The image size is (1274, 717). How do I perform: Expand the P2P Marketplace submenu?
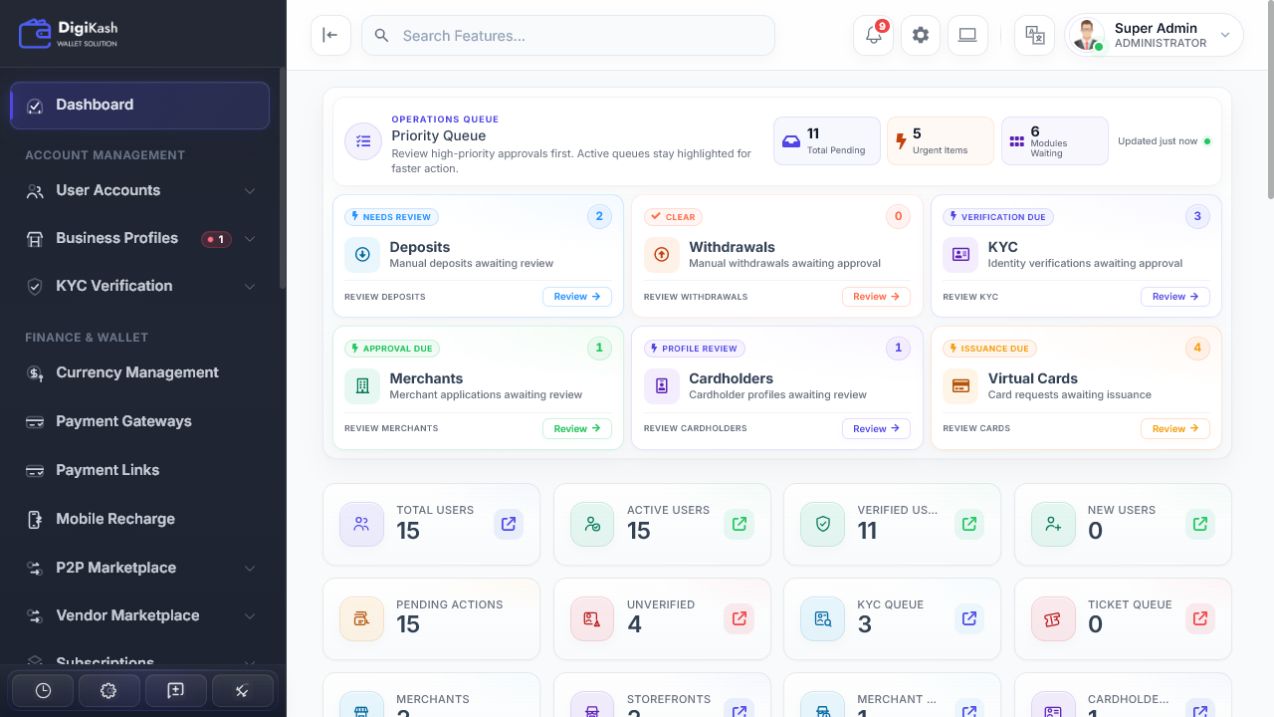coord(140,567)
